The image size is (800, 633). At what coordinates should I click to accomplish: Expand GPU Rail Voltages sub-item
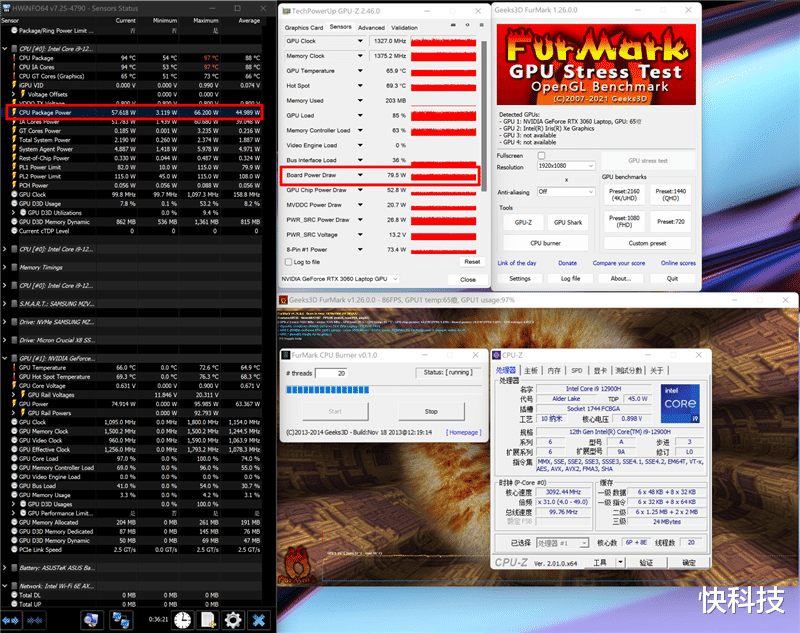[14, 395]
